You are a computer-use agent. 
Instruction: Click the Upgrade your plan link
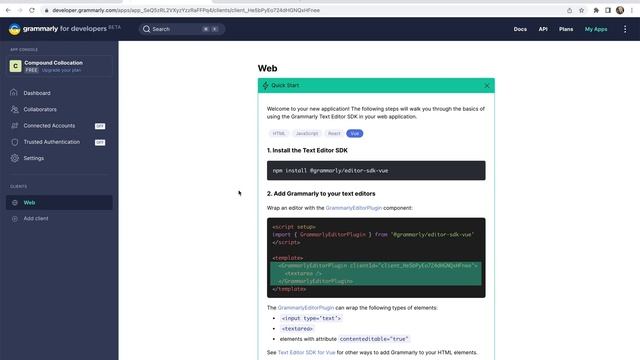point(61,70)
